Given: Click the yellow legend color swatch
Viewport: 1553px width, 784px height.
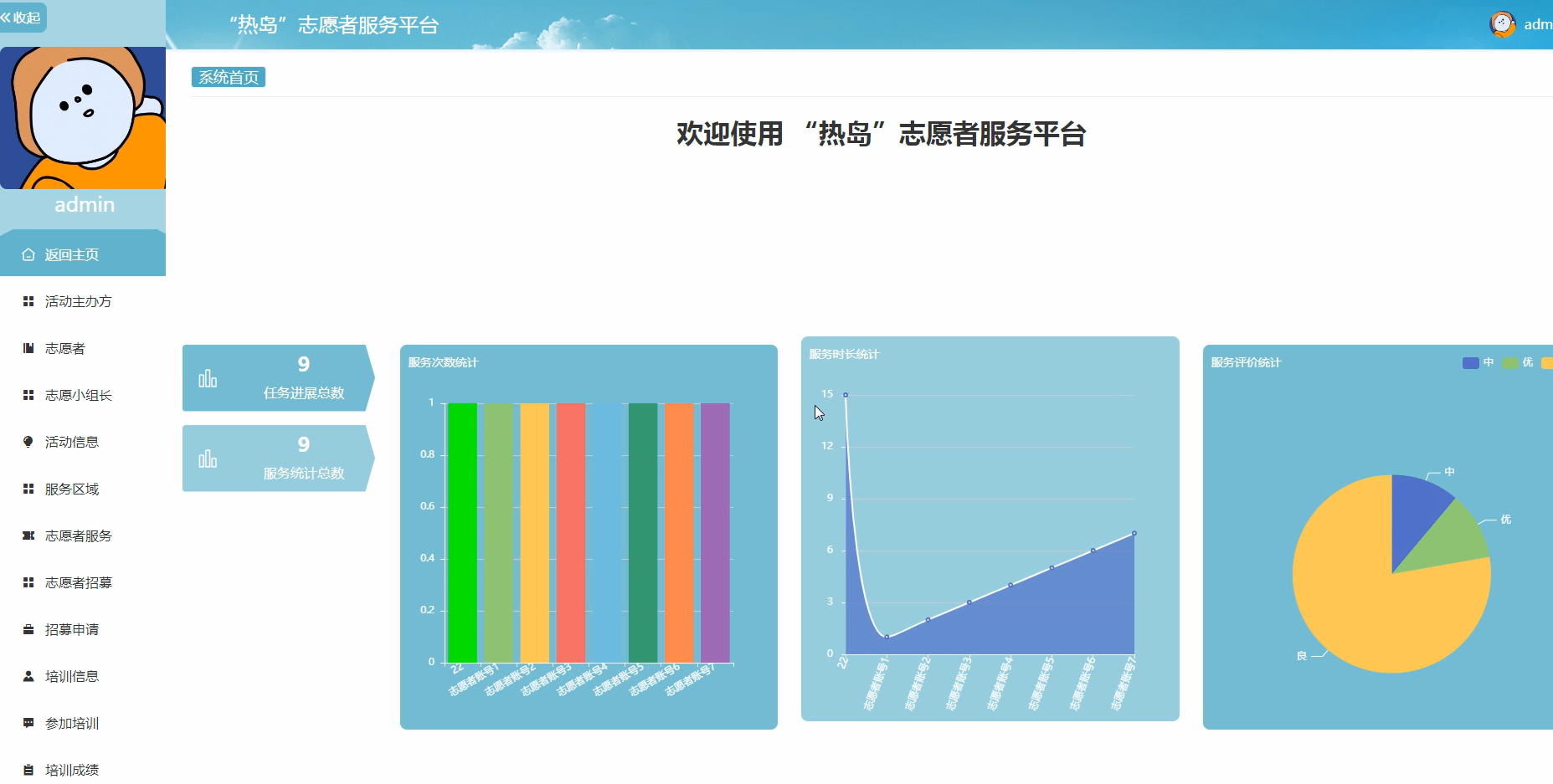Looking at the screenshot, I should [1547, 362].
